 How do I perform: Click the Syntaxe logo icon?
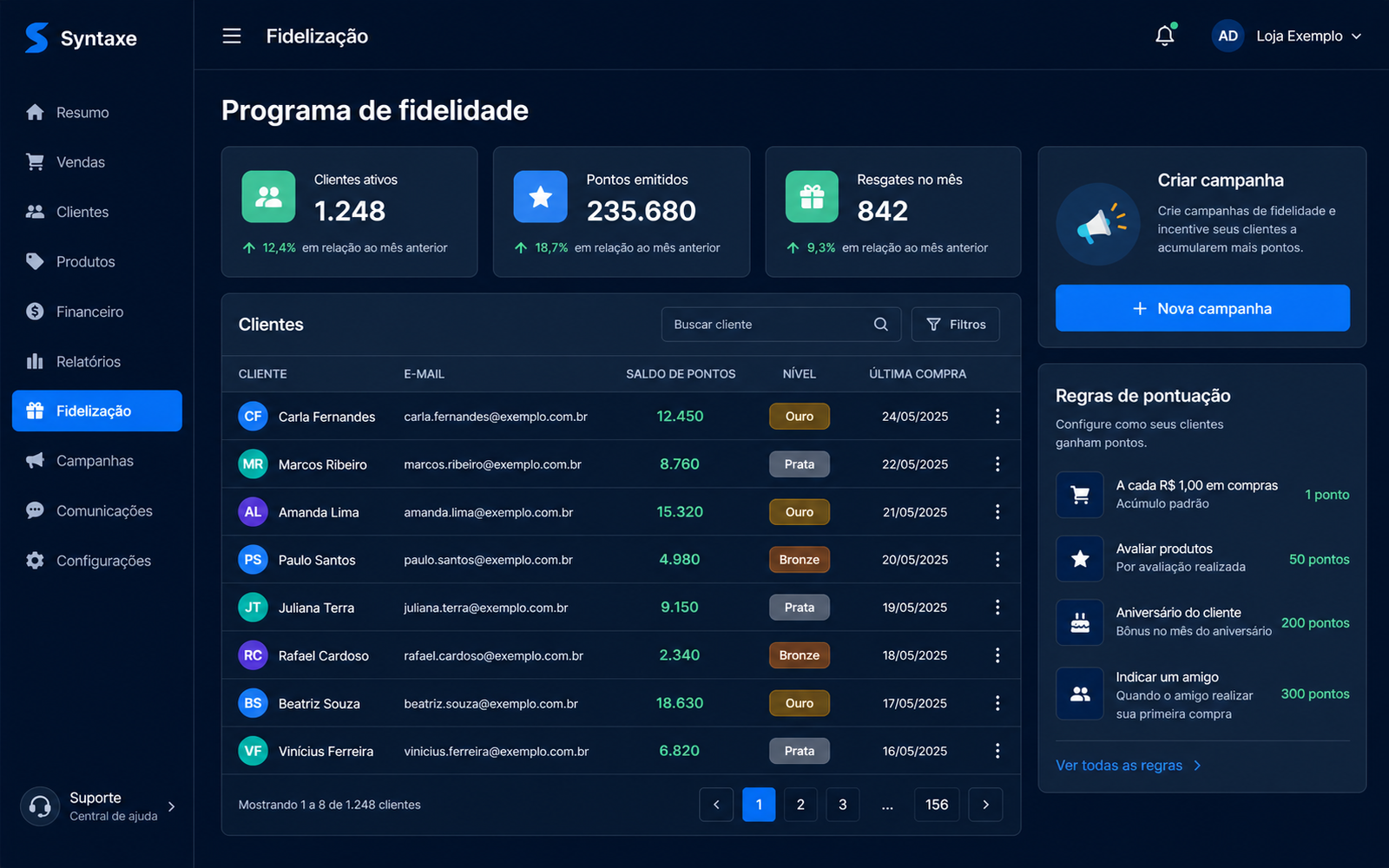coord(36,37)
